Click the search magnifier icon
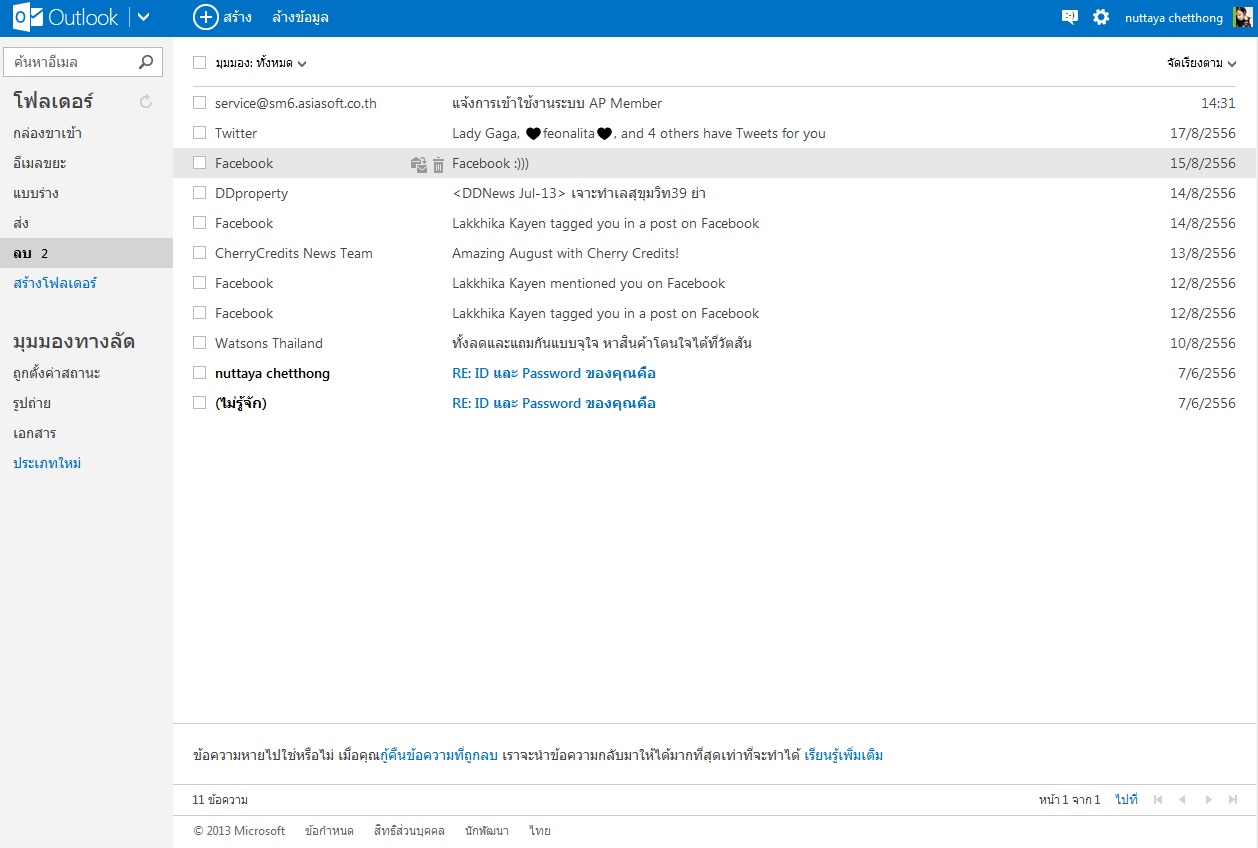 (146, 62)
